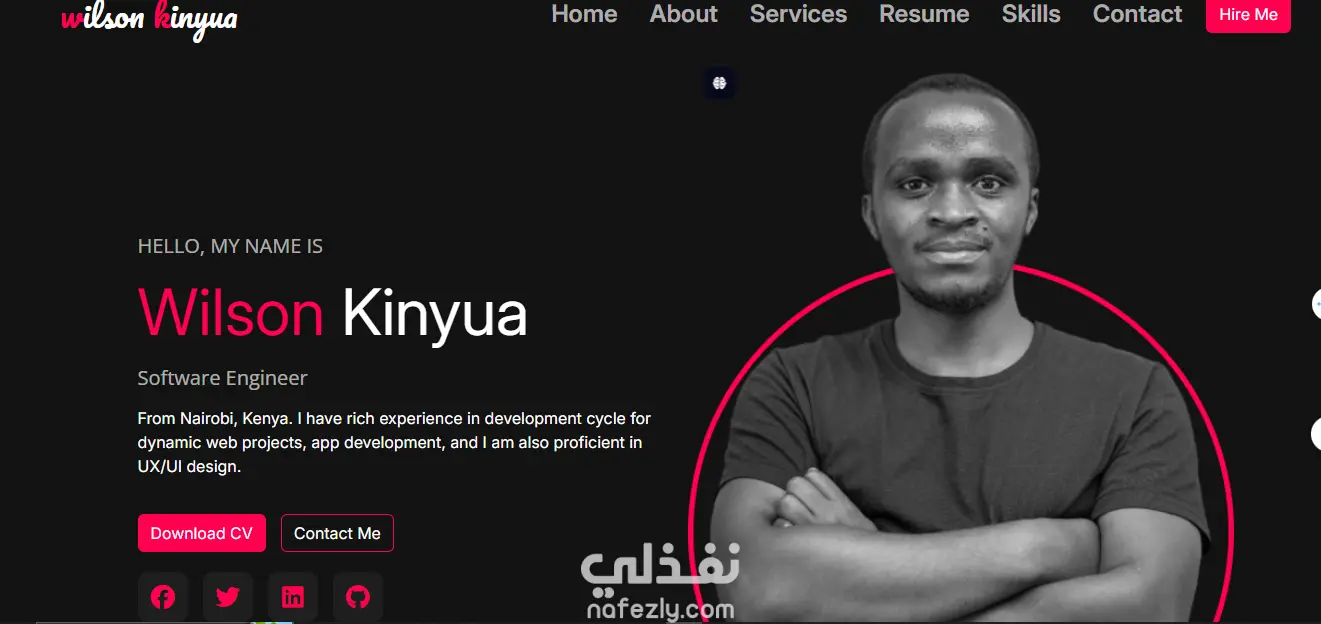Jump to the Skills section
This screenshot has height=624, width=1321.
pos(1031,14)
